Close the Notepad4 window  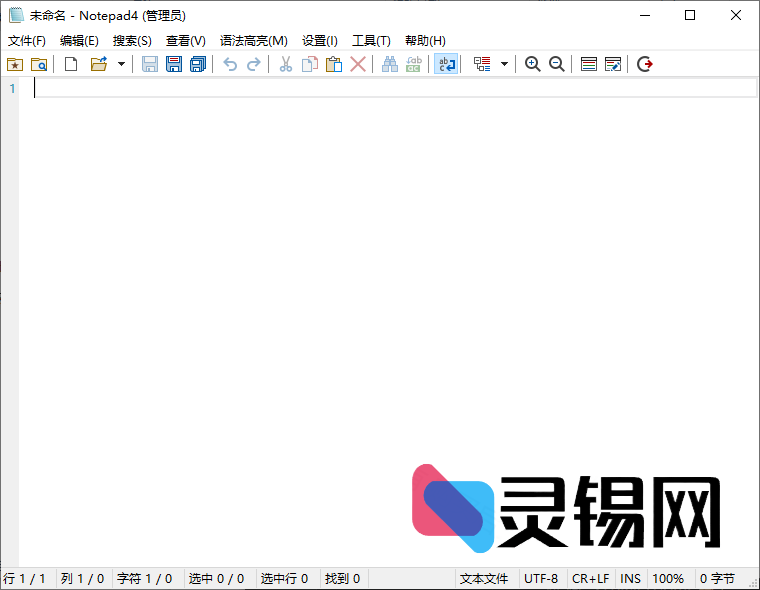[x=735, y=16]
